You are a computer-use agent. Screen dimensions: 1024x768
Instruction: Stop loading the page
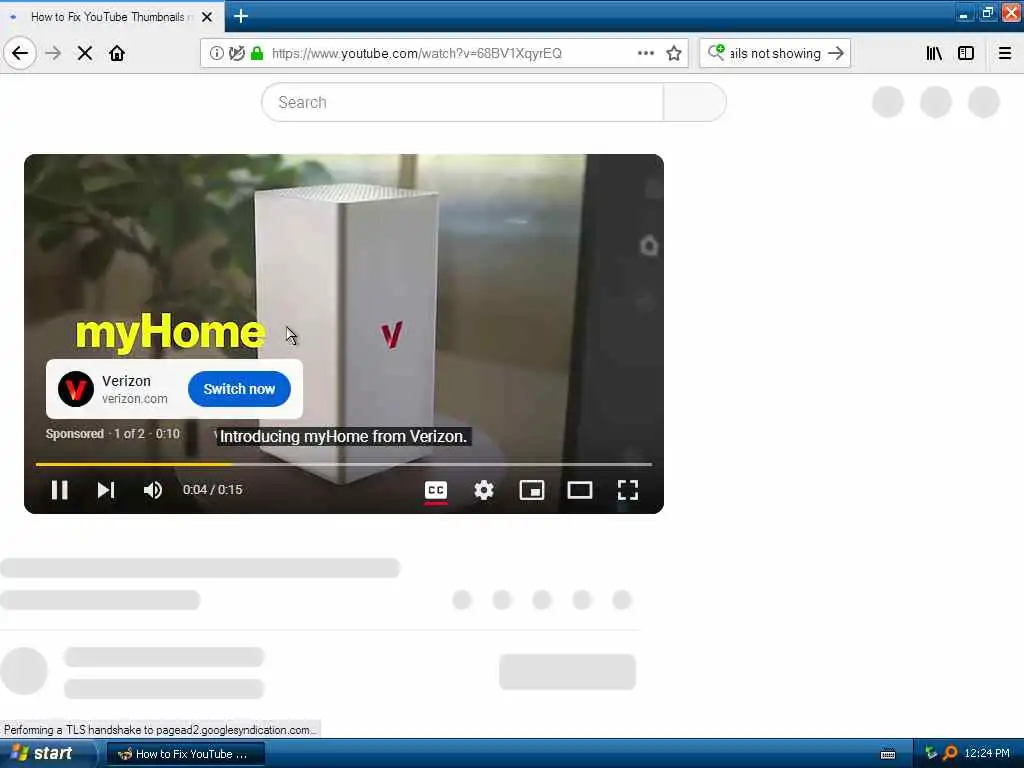click(x=85, y=53)
